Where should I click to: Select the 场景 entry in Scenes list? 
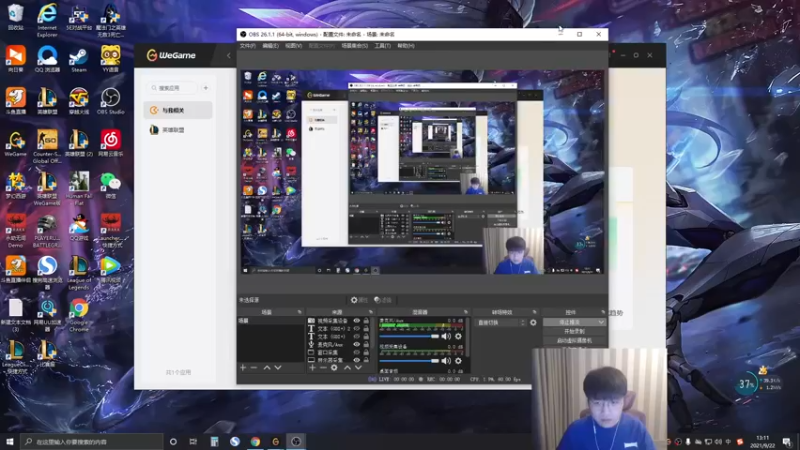click(x=270, y=320)
